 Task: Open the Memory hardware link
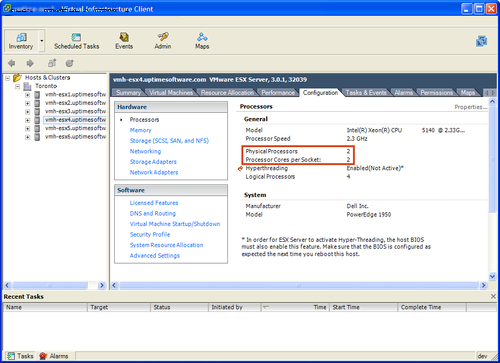(141, 130)
